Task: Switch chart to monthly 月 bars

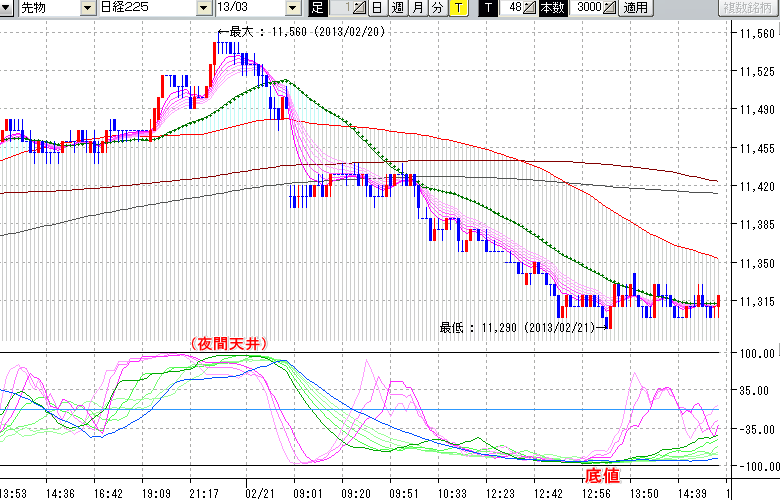Action: click(x=417, y=8)
